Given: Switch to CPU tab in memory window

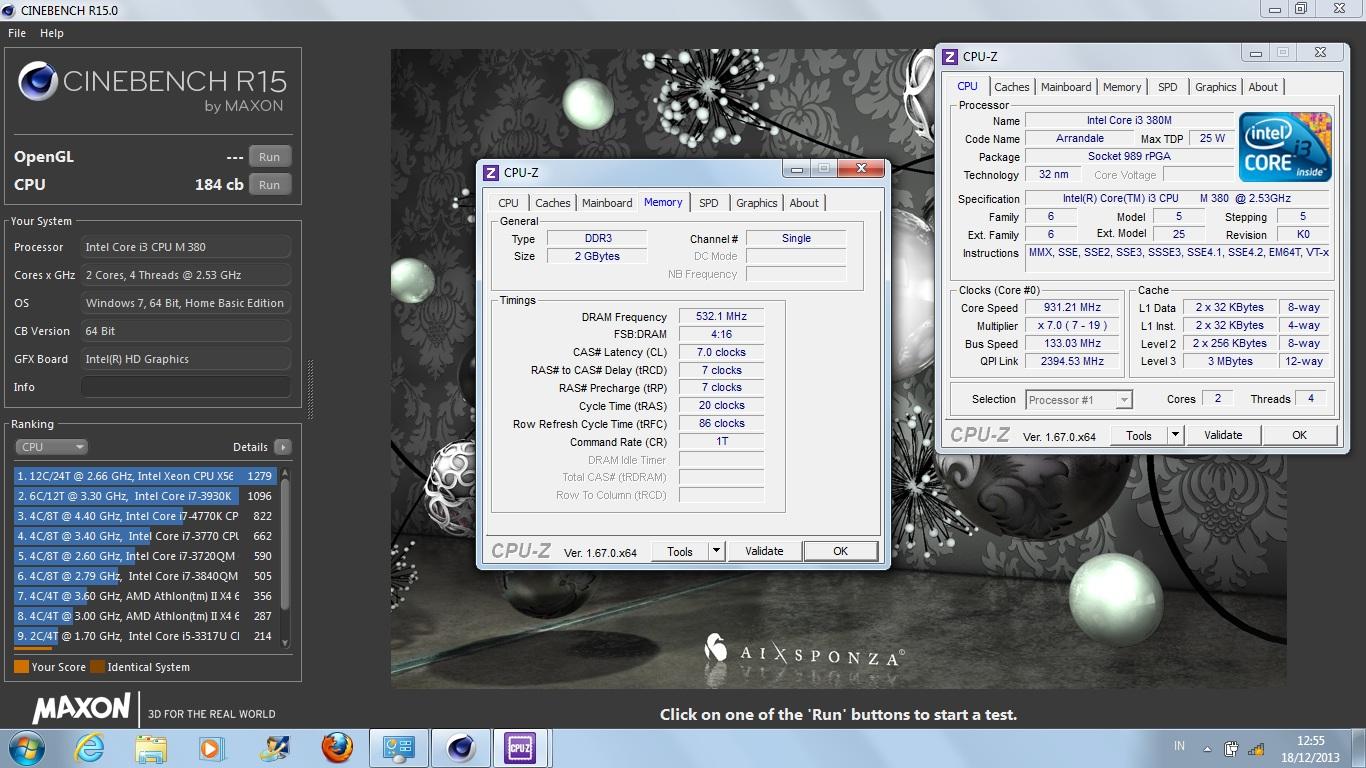Looking at the screenshot, I should click(x=509, y=203).
